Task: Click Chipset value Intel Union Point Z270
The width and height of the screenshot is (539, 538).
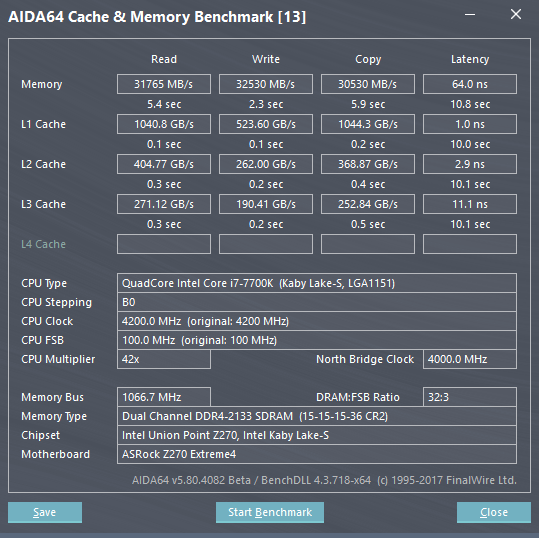Action: click(x=317, y=435)
